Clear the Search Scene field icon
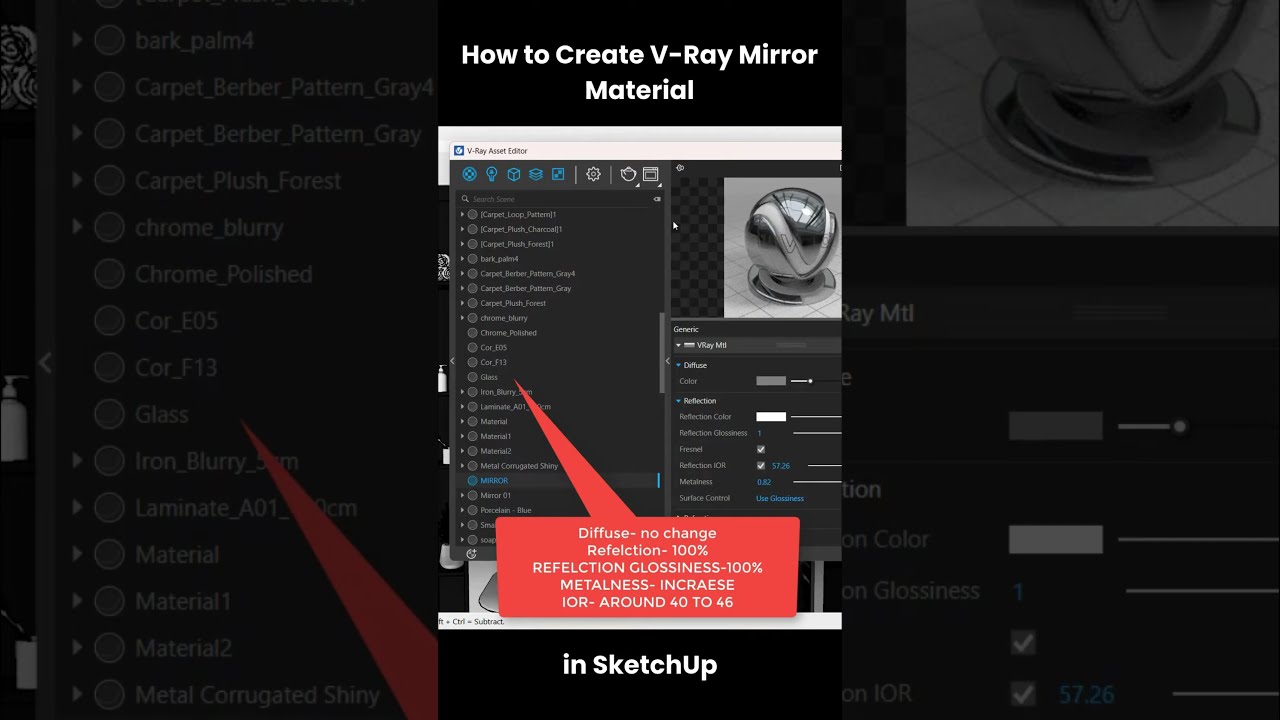The image size is (1280, 720). (657, 199)
